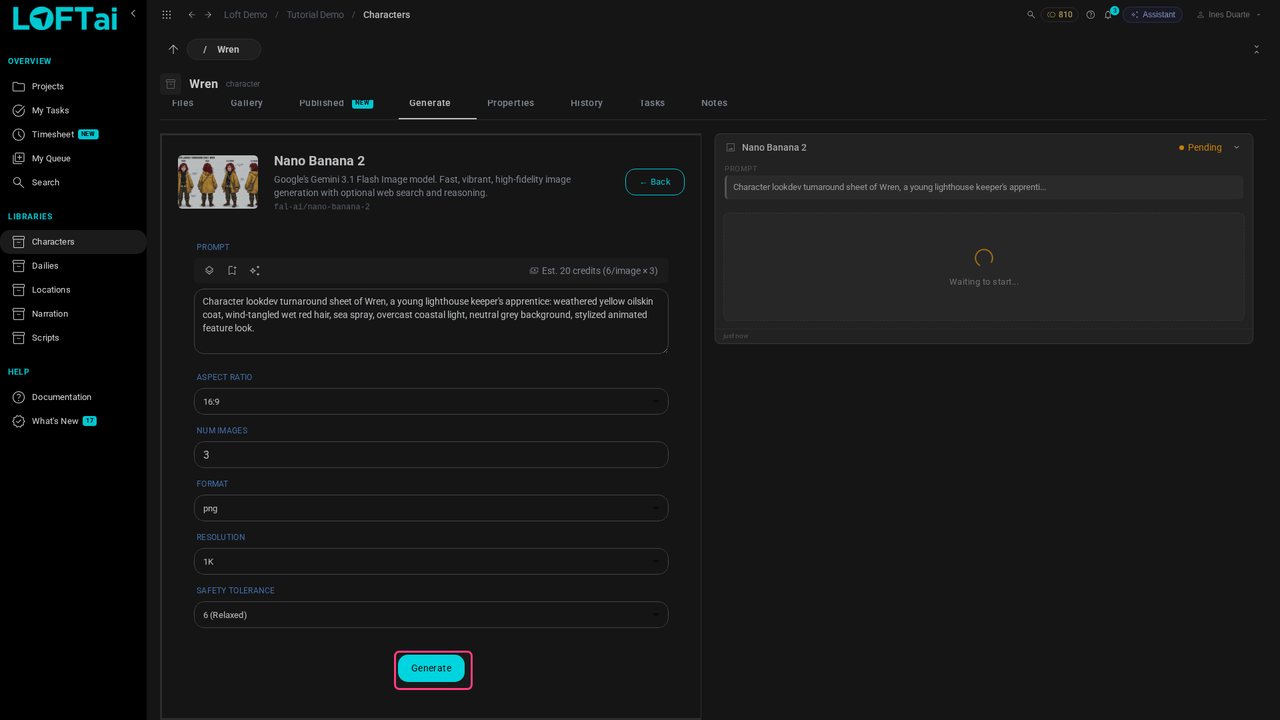
Task: Open the Aspect Ratio 16:9 dropdown
Action: coord(431,401)
